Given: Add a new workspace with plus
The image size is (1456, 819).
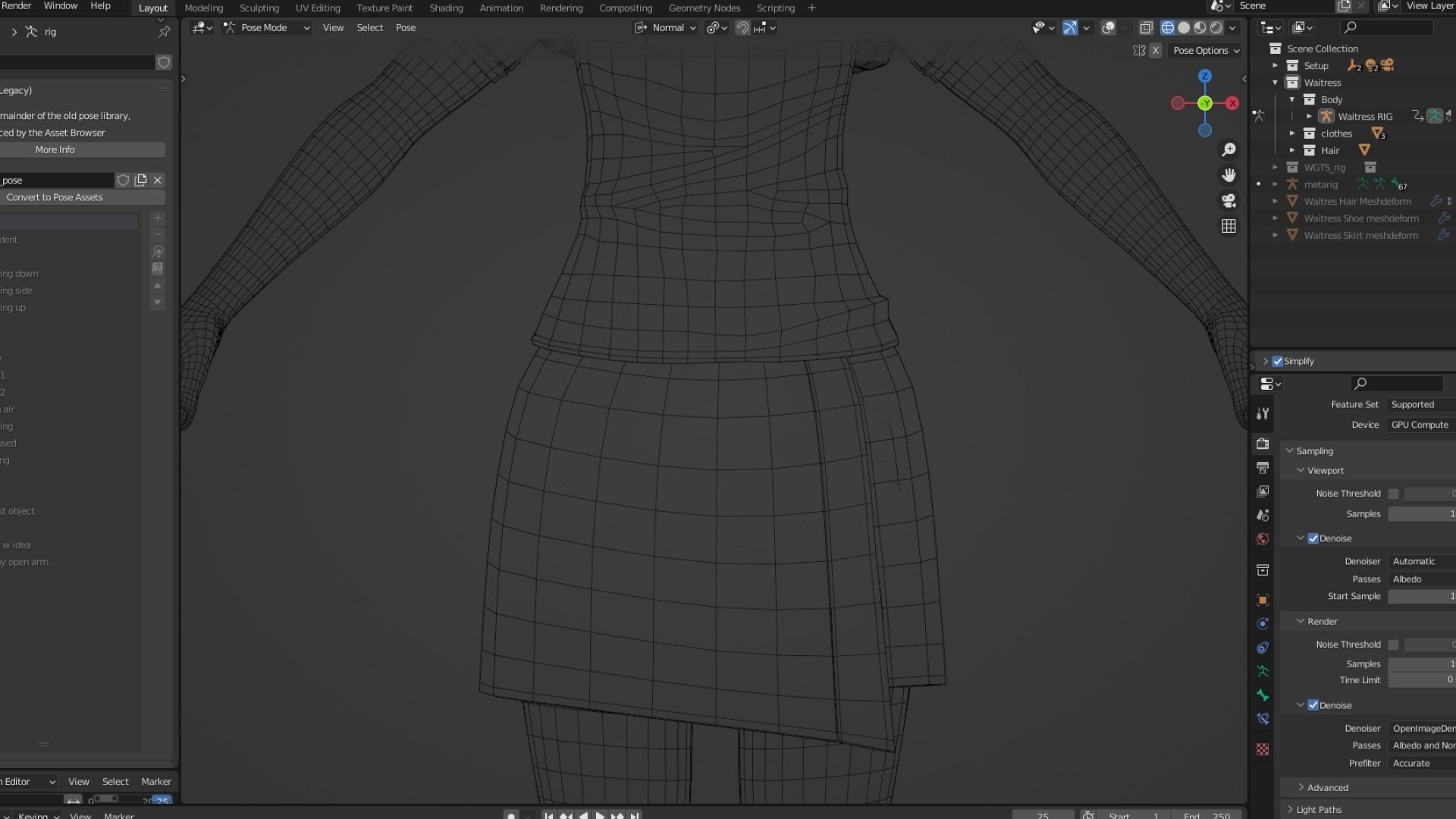Looking at the screenshot, I should pos(811,8).
